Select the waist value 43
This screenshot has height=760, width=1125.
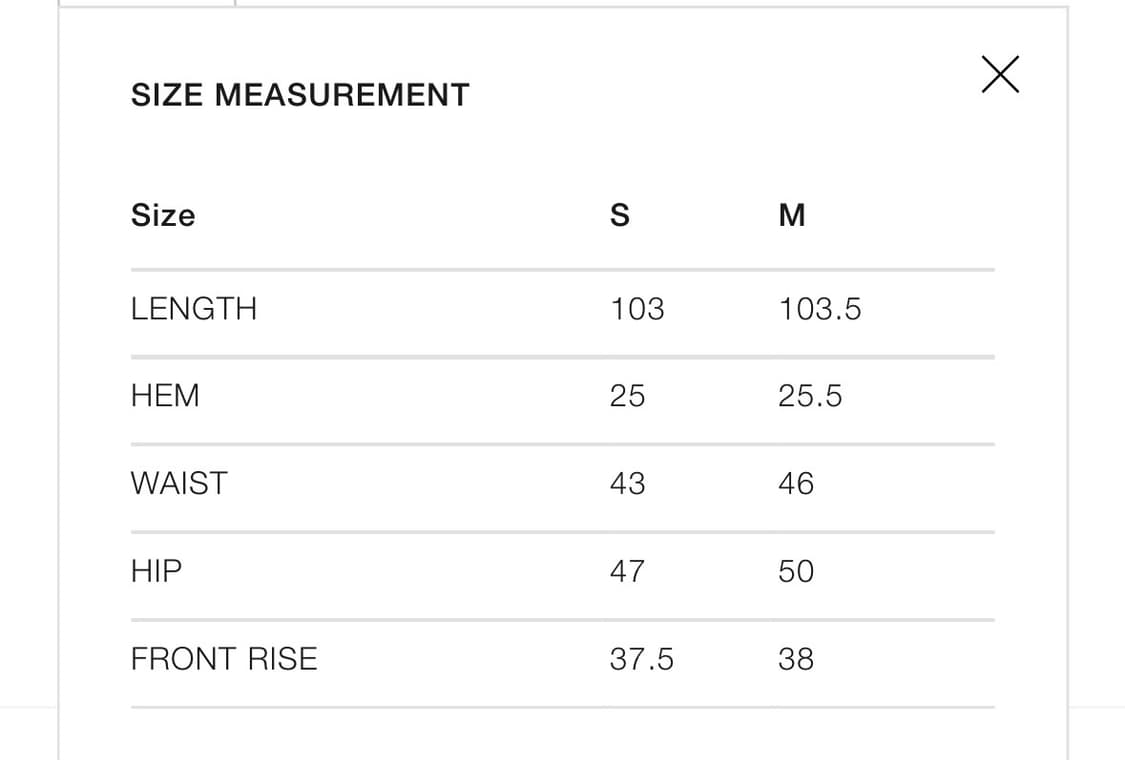[627, 484]
